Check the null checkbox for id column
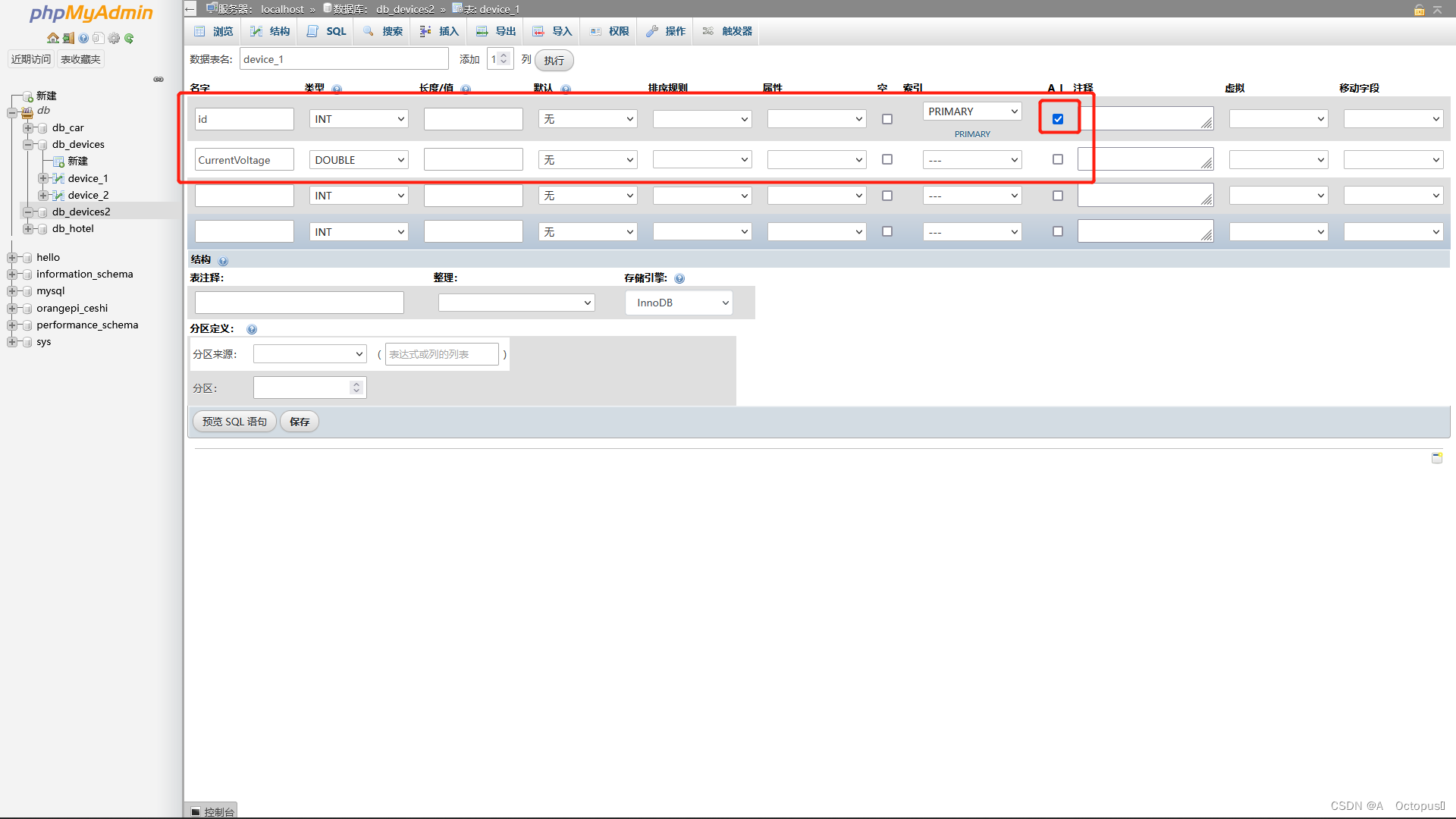The image size is (1456, 819). coord(887,119)
